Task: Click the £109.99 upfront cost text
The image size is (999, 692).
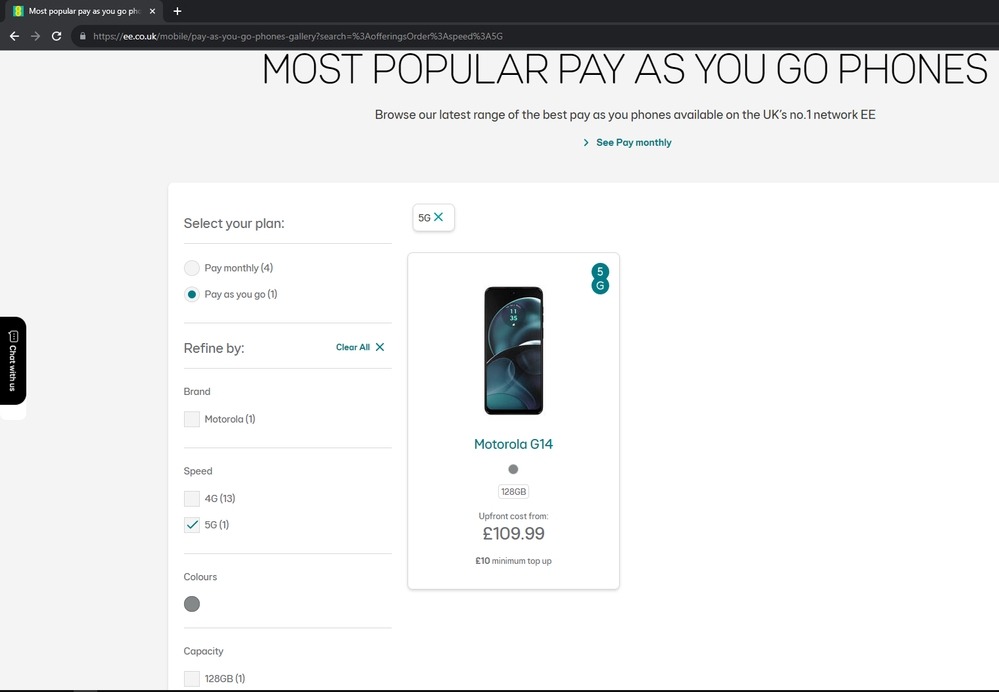Action: (x=514, y=533)
